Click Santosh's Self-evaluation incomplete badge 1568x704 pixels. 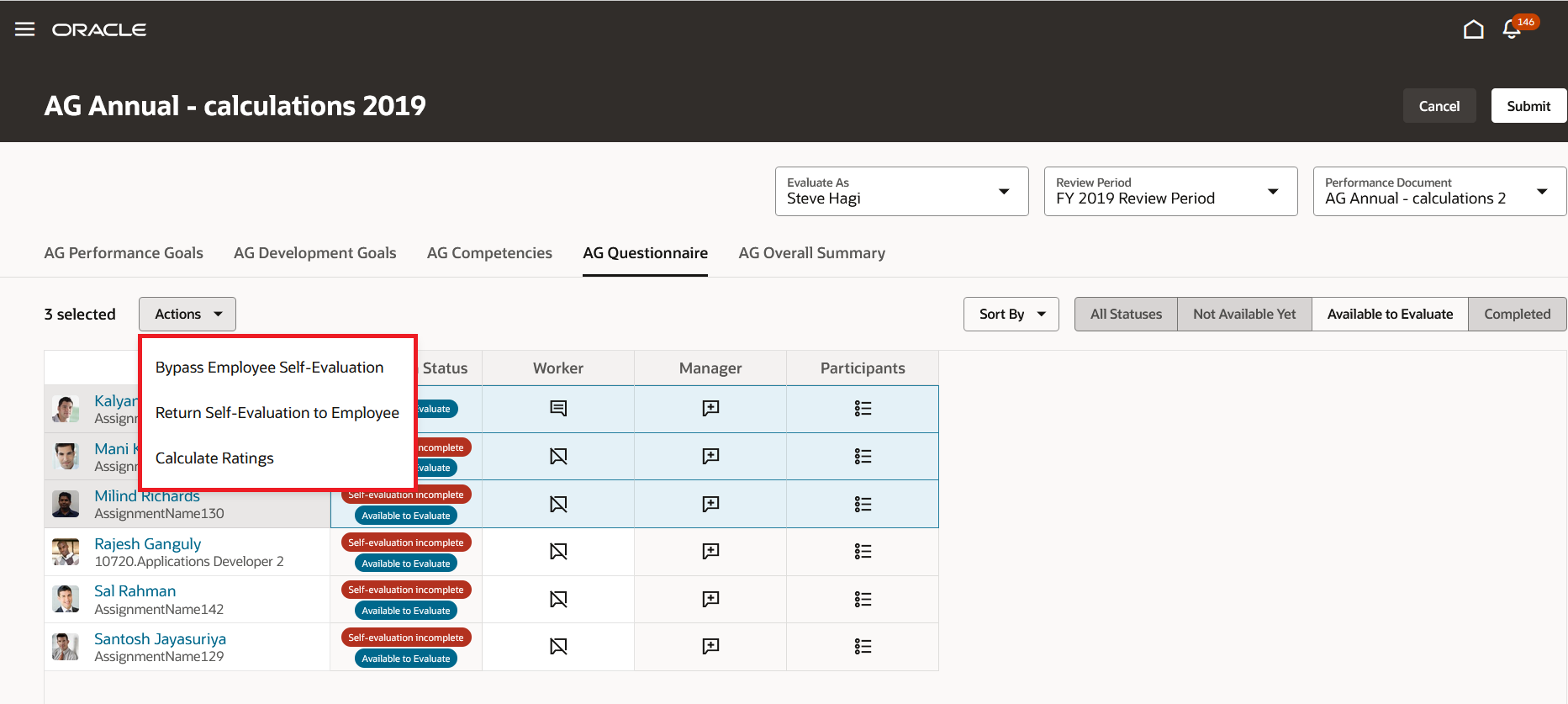point(406,638)
